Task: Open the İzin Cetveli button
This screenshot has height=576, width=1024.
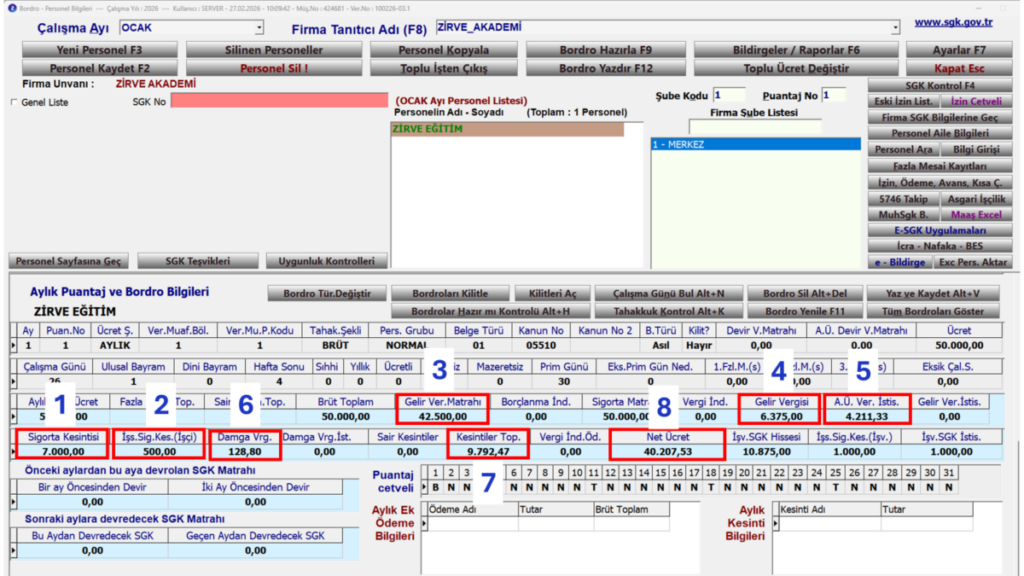Action: point(976,101)
